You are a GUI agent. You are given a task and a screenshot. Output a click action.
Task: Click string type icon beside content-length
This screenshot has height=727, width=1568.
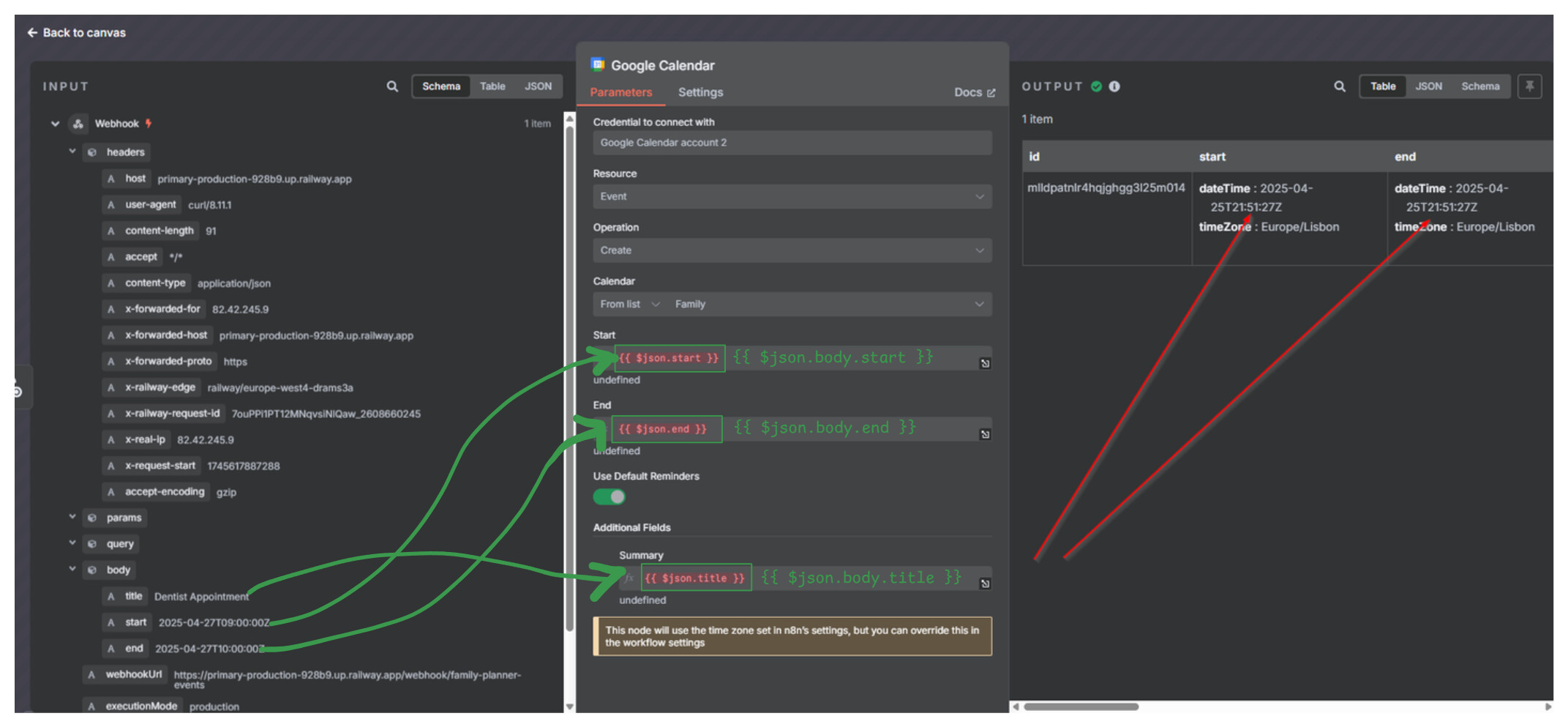(111, 231)
